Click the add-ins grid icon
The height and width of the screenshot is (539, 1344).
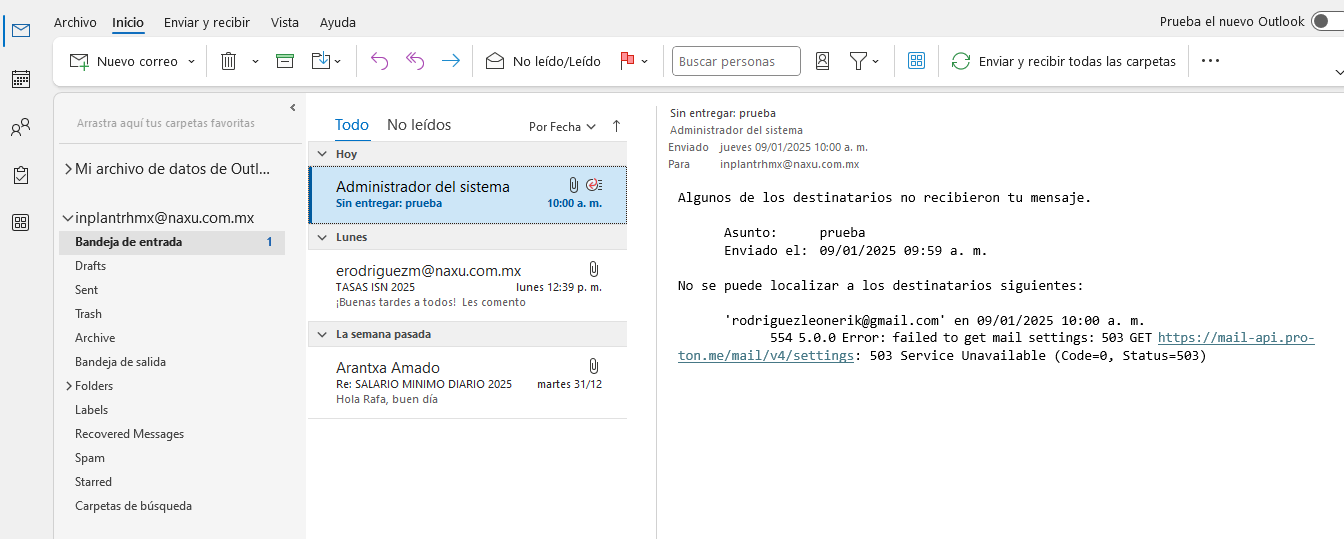(x=916, y=61)
